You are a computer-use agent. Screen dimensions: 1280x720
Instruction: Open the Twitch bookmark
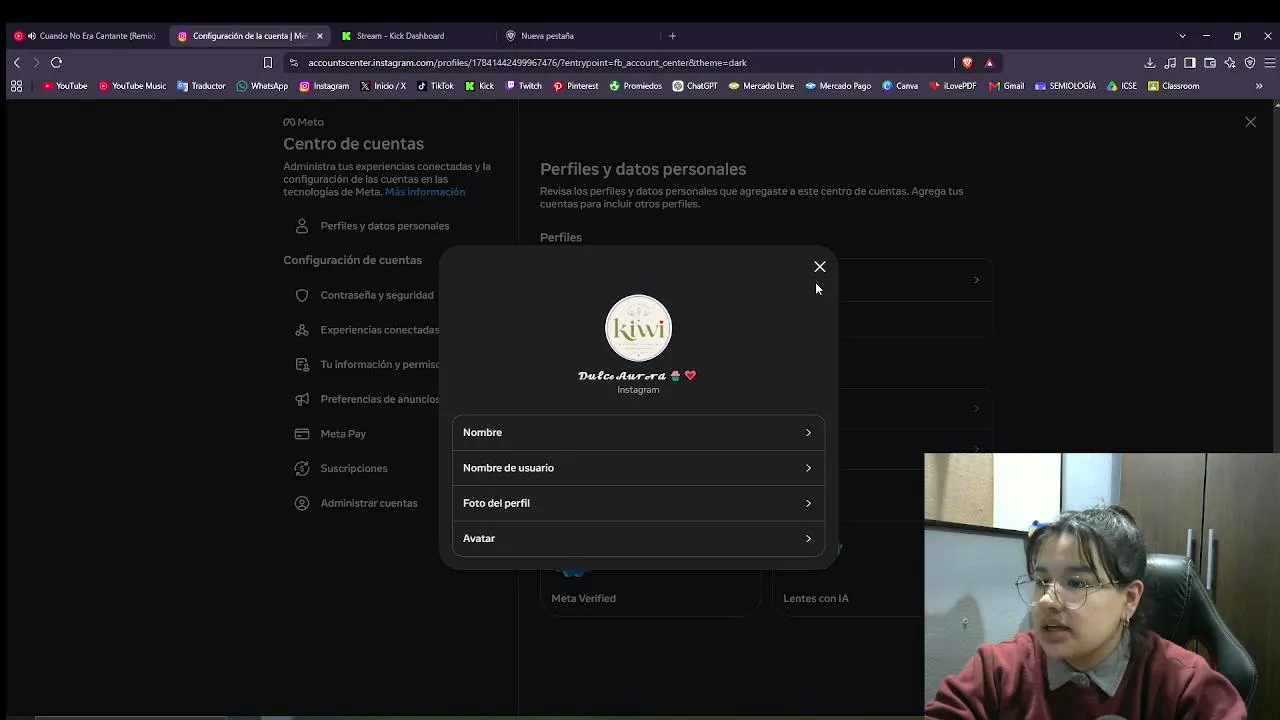tap(523, 86)
